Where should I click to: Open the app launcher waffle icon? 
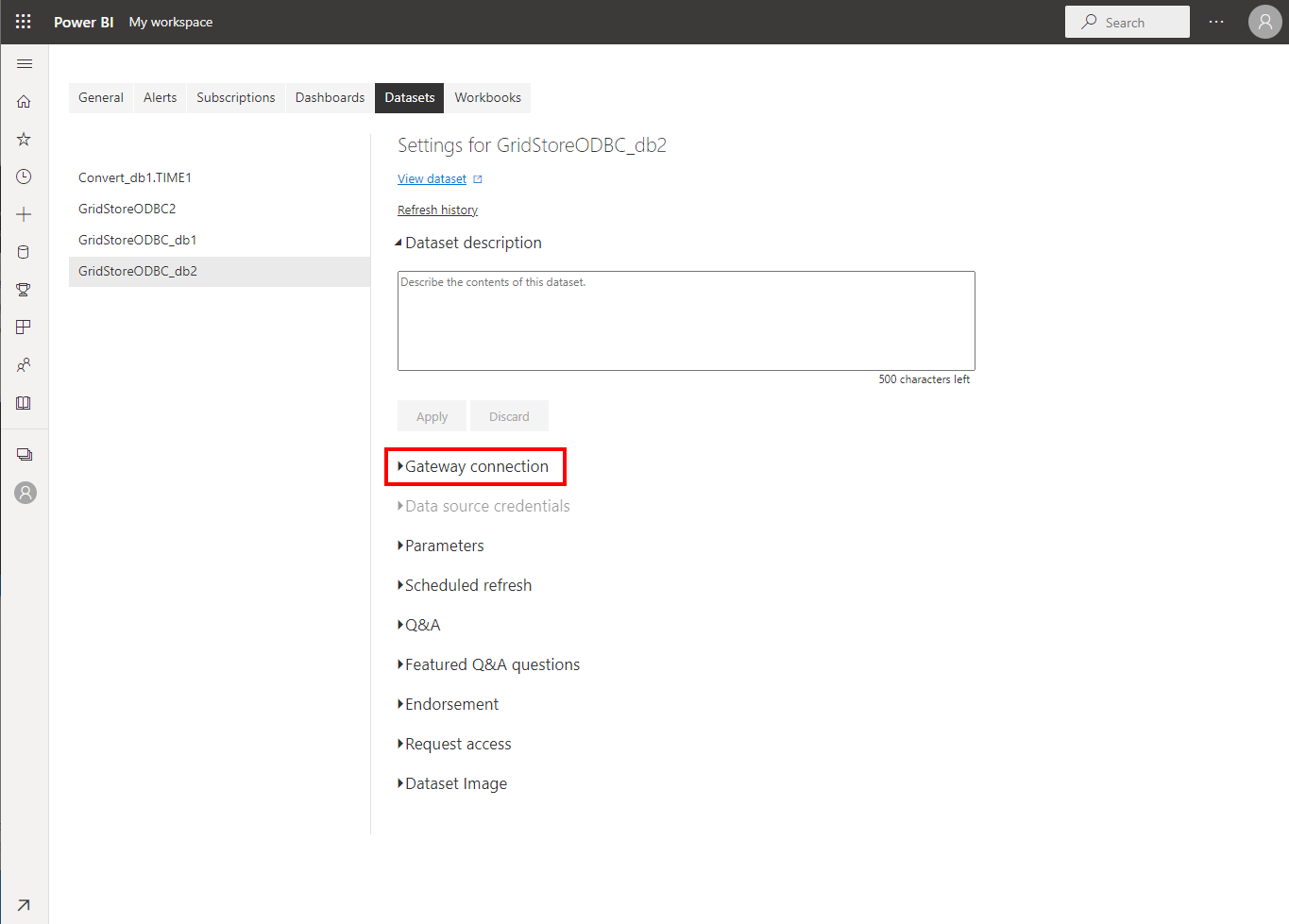[x=24, y=22]
